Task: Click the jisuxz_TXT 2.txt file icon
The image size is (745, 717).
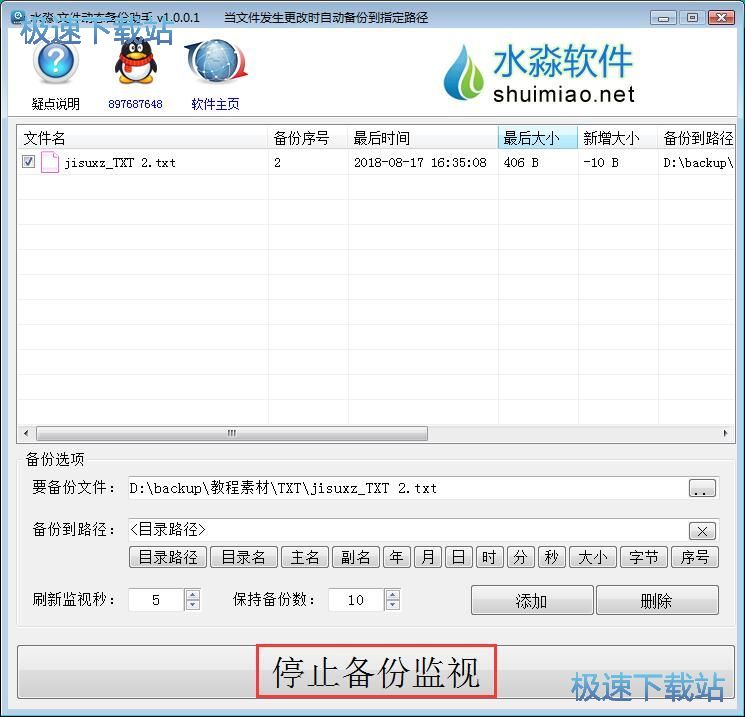Action: (x=50, y=163)
